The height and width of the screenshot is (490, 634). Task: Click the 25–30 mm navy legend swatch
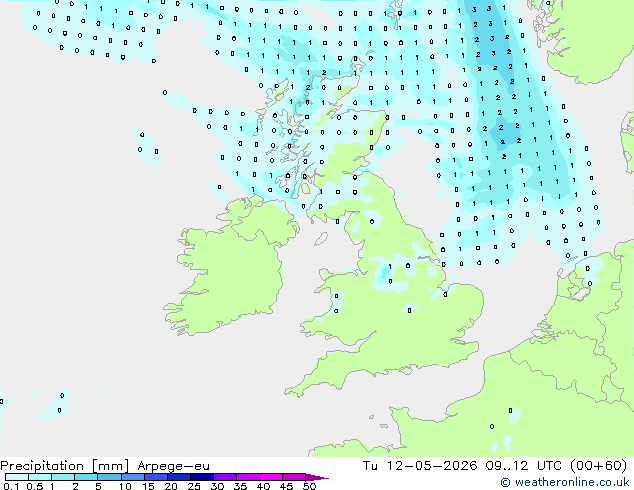[x=201, y=477]
